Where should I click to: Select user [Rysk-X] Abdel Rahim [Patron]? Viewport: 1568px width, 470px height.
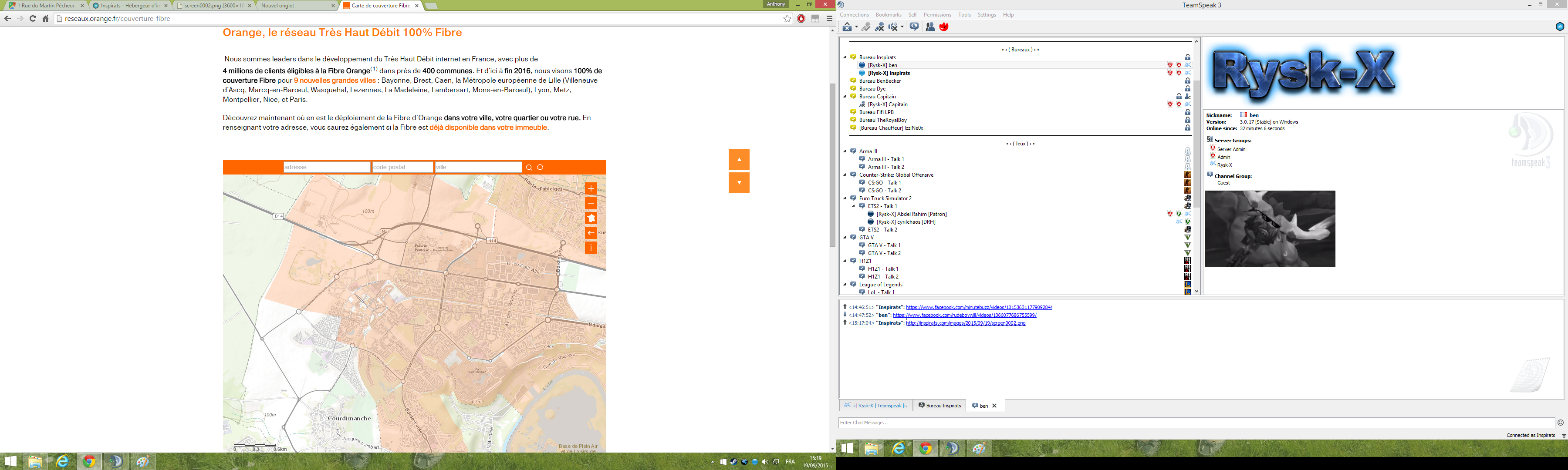911,214
